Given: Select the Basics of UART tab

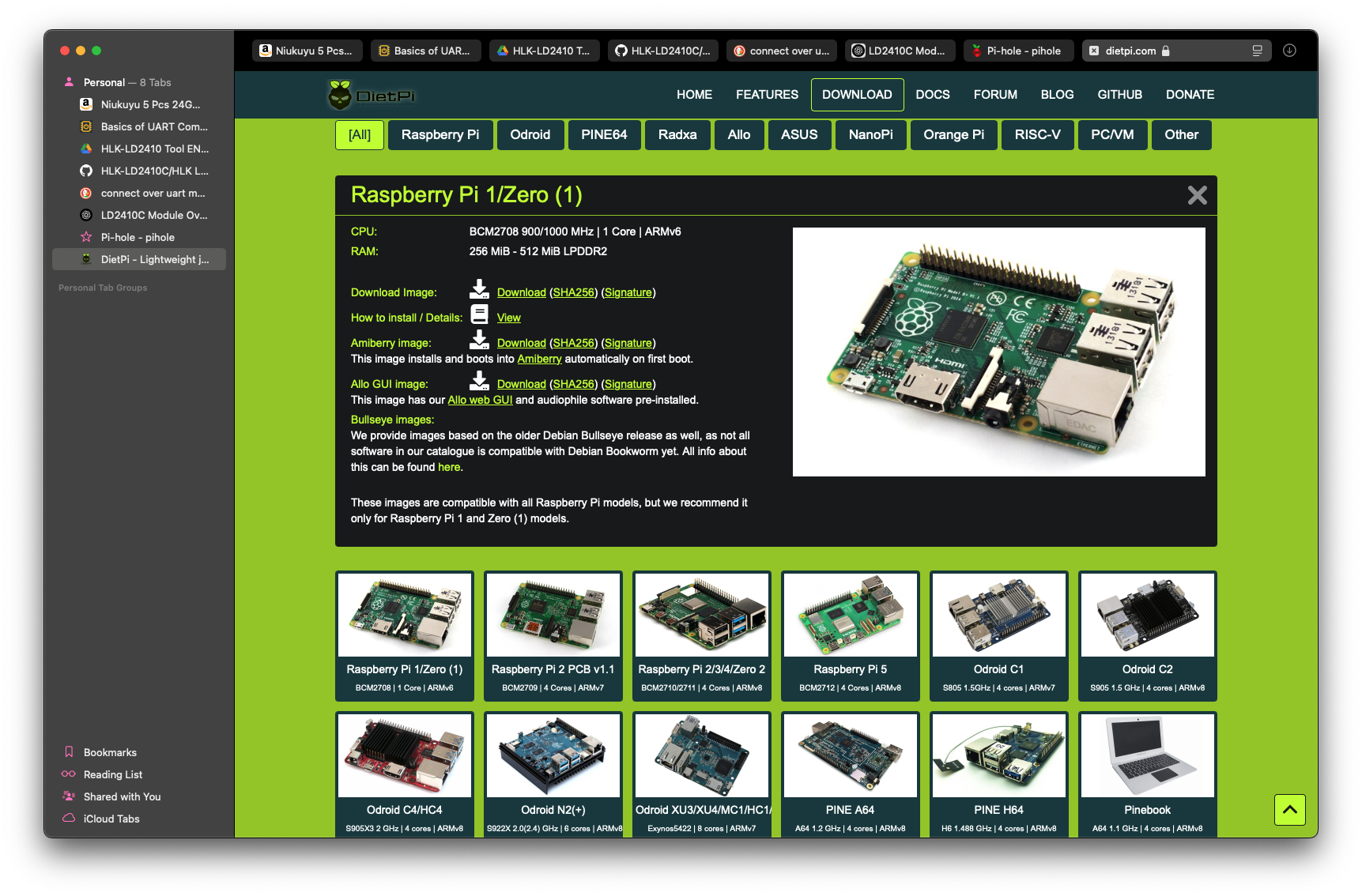Looking at the screenshot, I should coord(425,51).
